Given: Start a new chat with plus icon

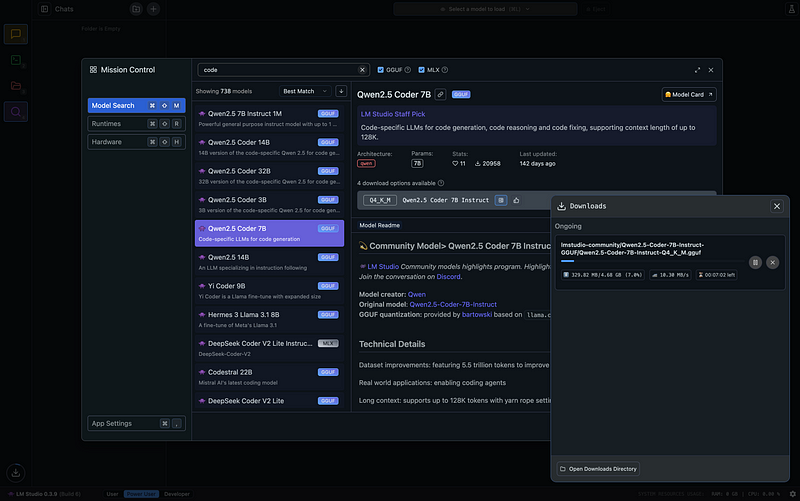Looking at the screenshot, I should point(153,9).
